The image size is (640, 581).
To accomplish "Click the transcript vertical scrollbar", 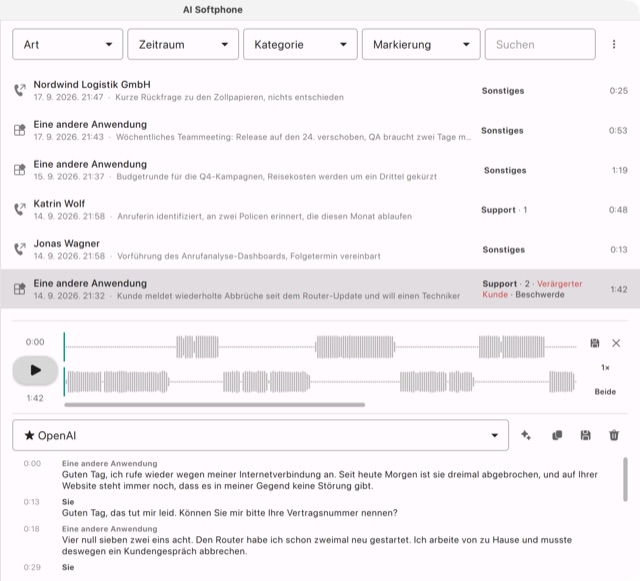I will [625, 479].
